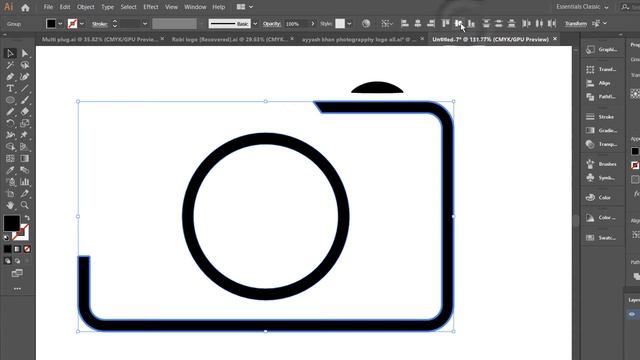
Task: Open the Object menu
Action: [x=85, y=7]
